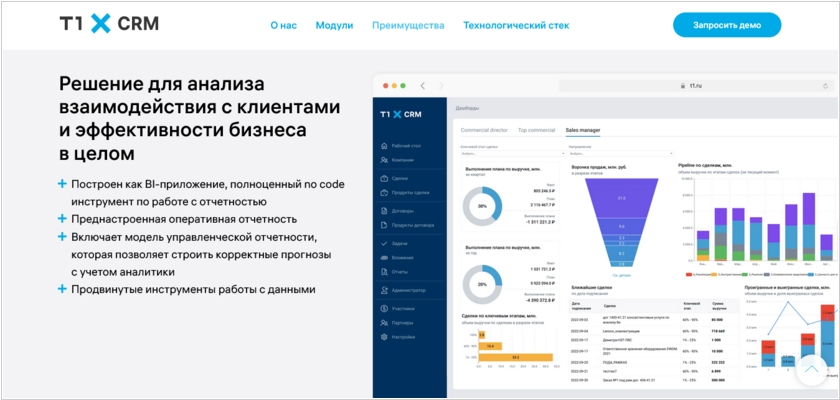The width and height of the screenshot is (840, 400).
Task: Select the Sales manager tab
Action: pos(583,130)
